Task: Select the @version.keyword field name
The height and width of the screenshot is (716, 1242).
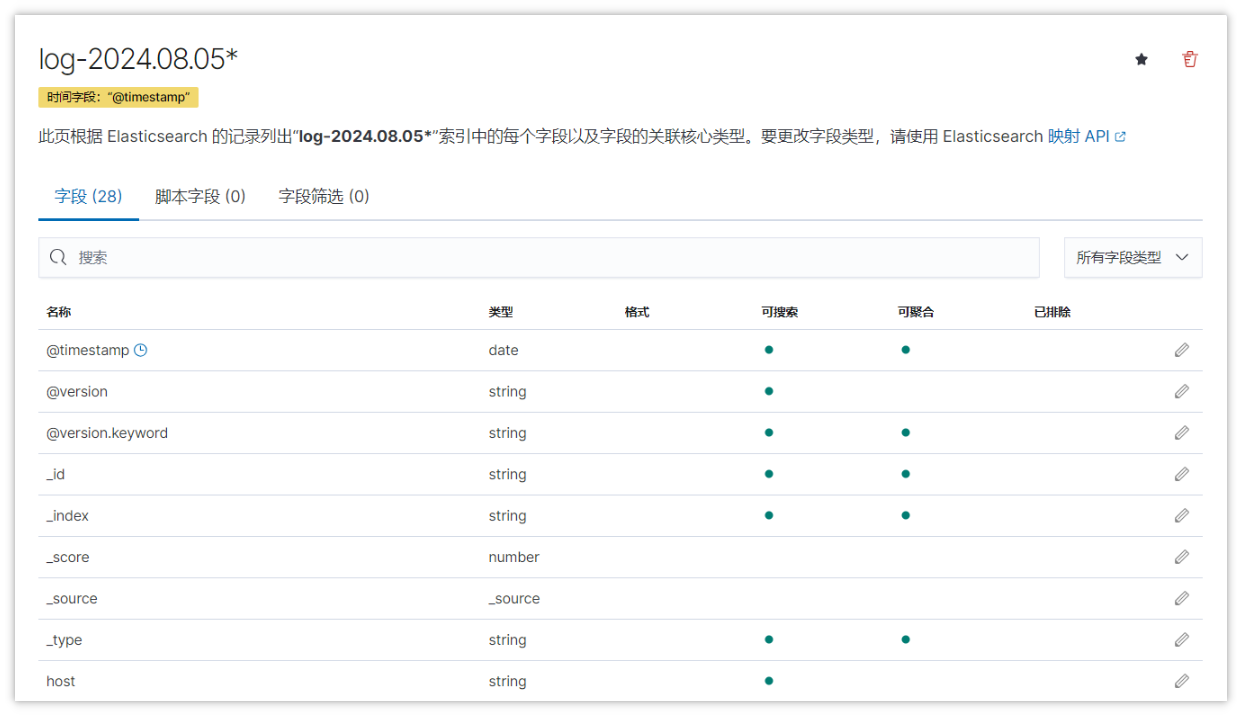Action: 107,433
